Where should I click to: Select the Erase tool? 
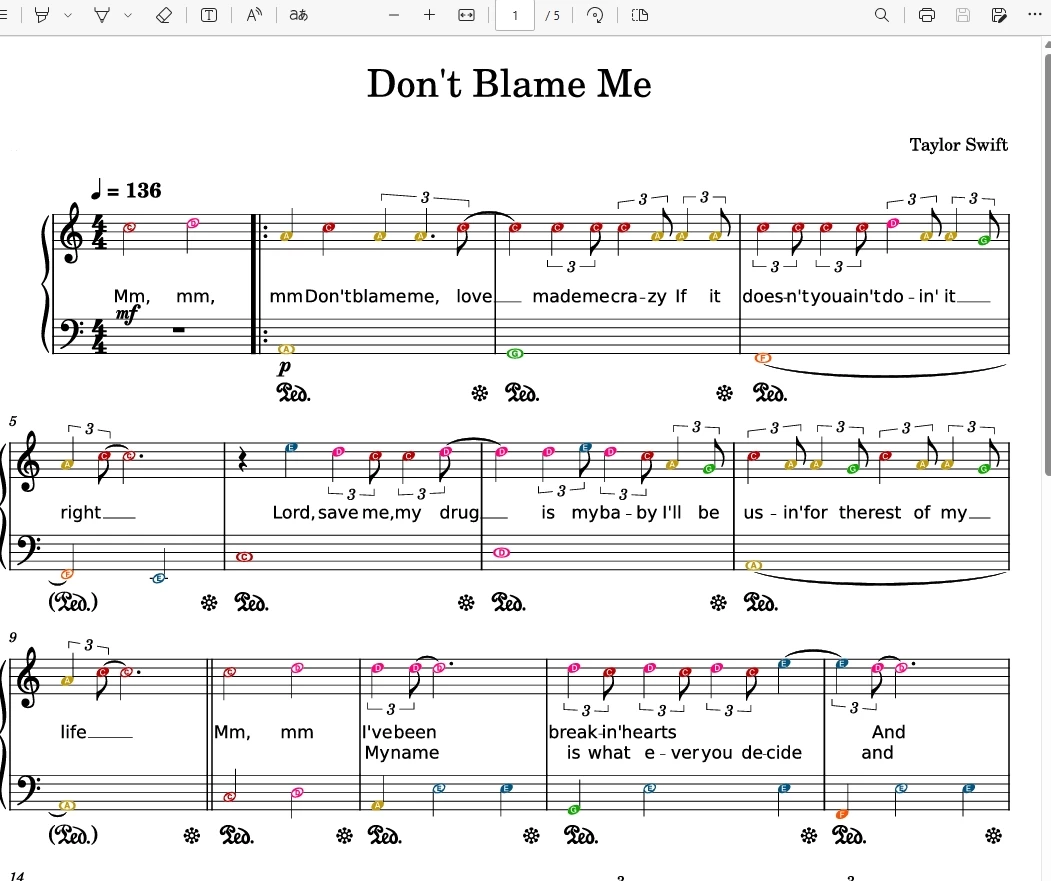pyautogui.click(x=164, y=15)
